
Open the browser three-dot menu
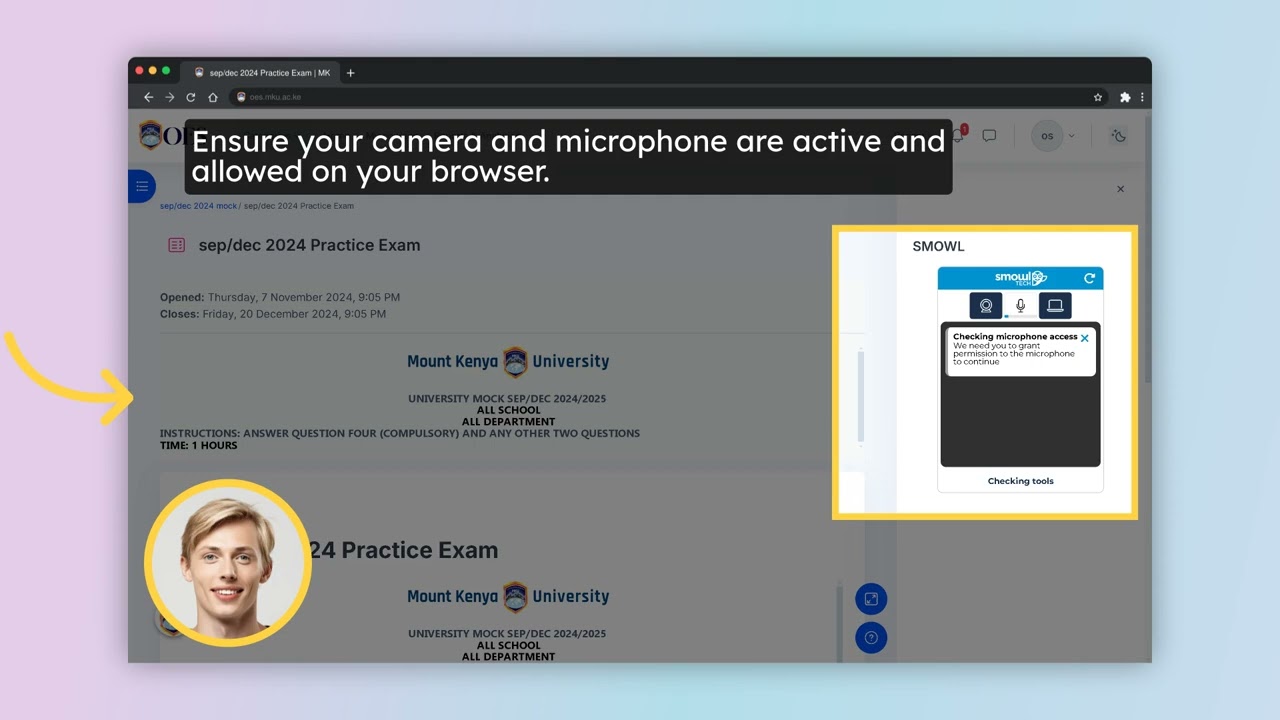tap(1142, 97)
